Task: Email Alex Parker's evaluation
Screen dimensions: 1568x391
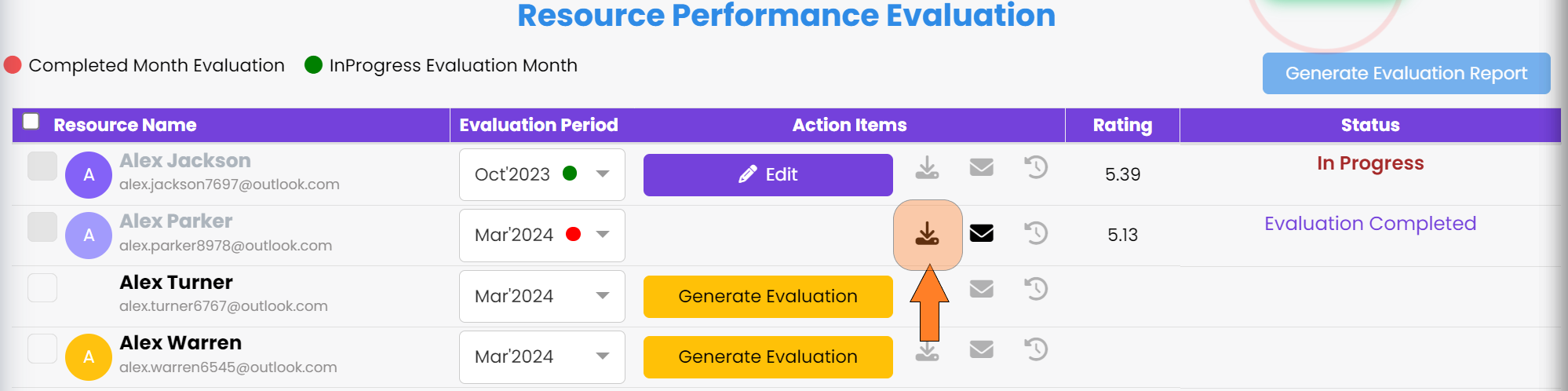Action: [982, 233]
